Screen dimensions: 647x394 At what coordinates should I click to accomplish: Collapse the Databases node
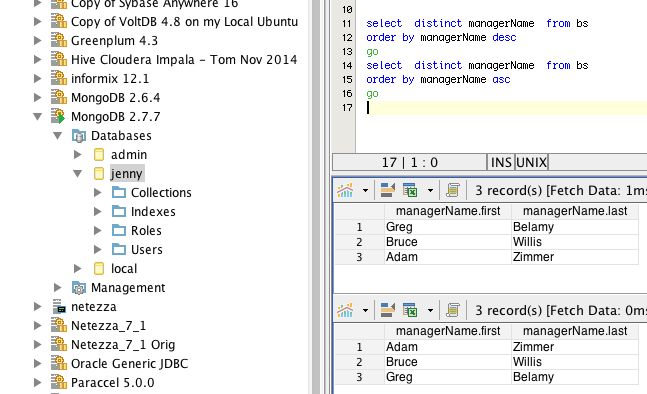coord(57,136)
